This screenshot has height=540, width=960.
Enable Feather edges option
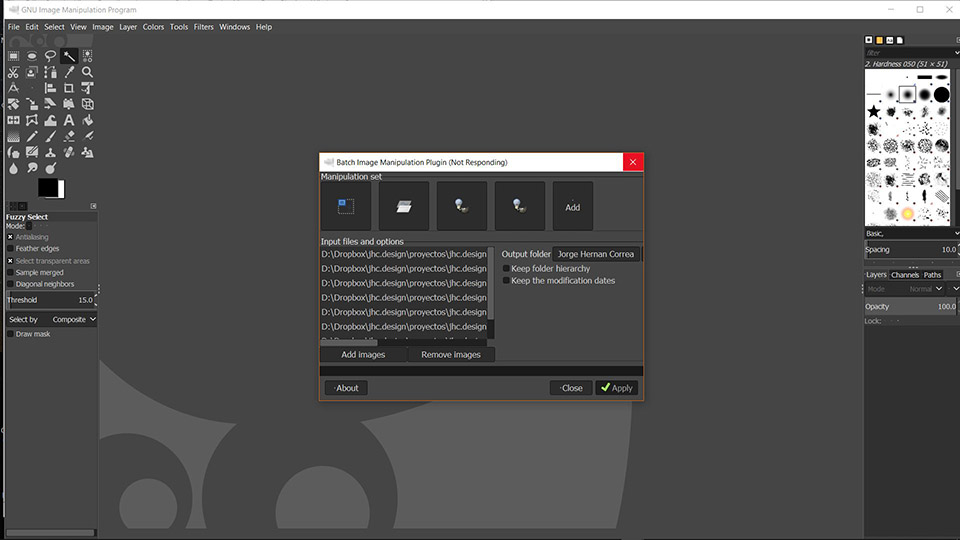pyautogui.click(x=10, y=249)
